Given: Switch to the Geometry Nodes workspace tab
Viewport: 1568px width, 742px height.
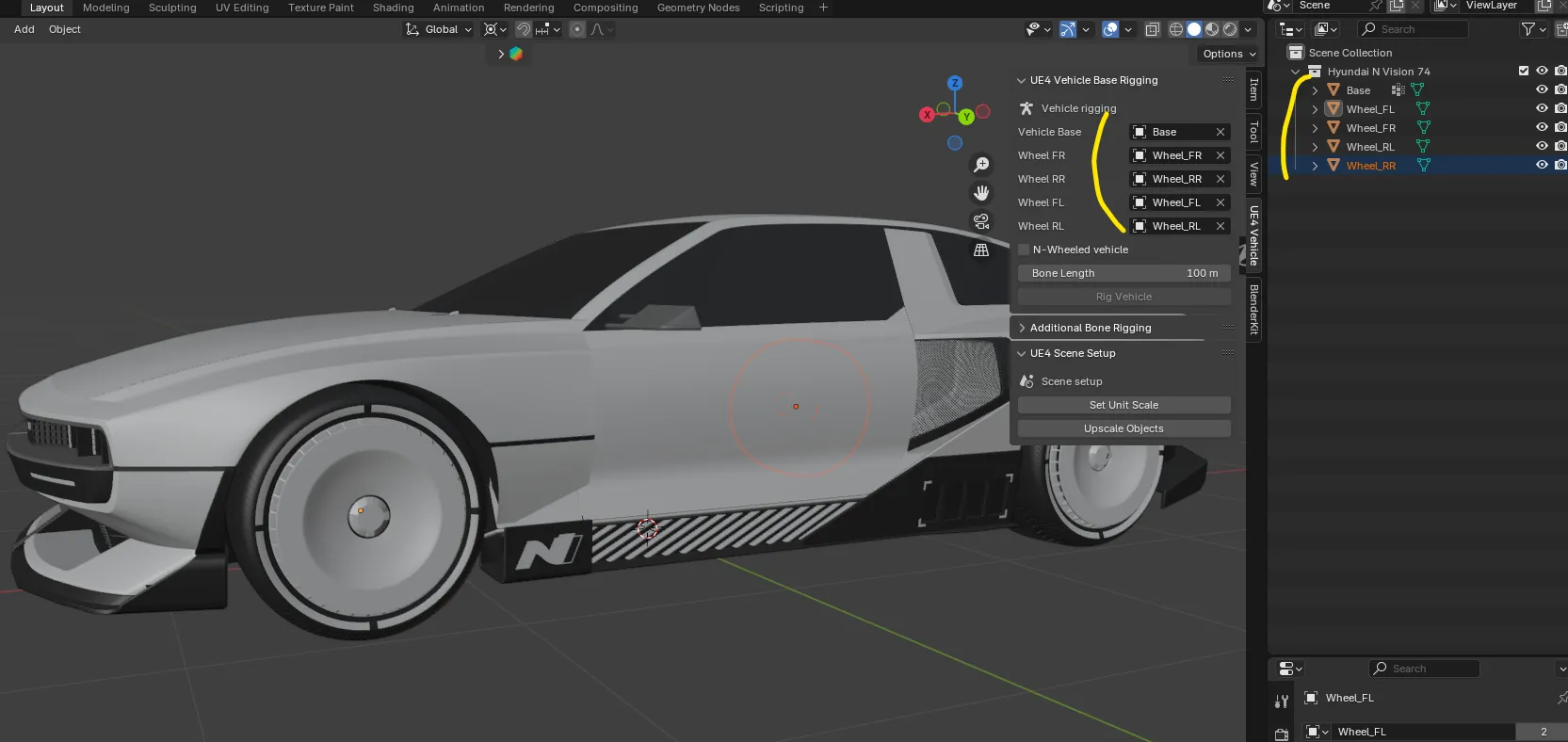Looking at the screenshot, I should pos(698,8).
